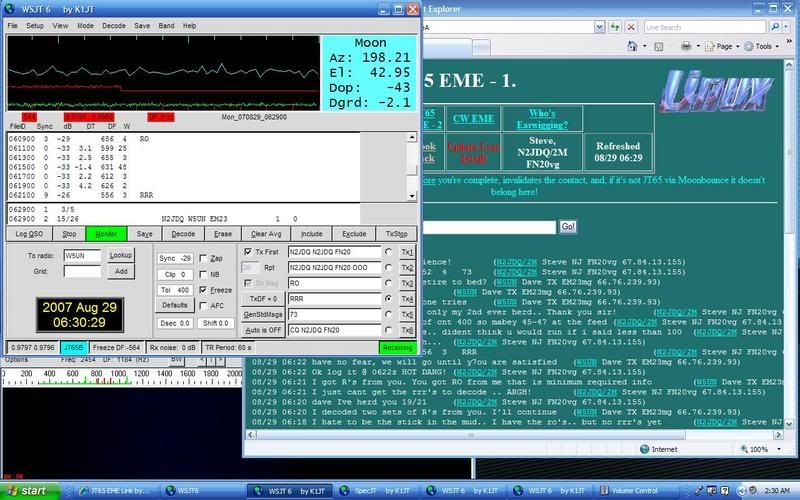Screen dimensions: 800x500
Task: Click the Clear Avg button
Action: 266,234
